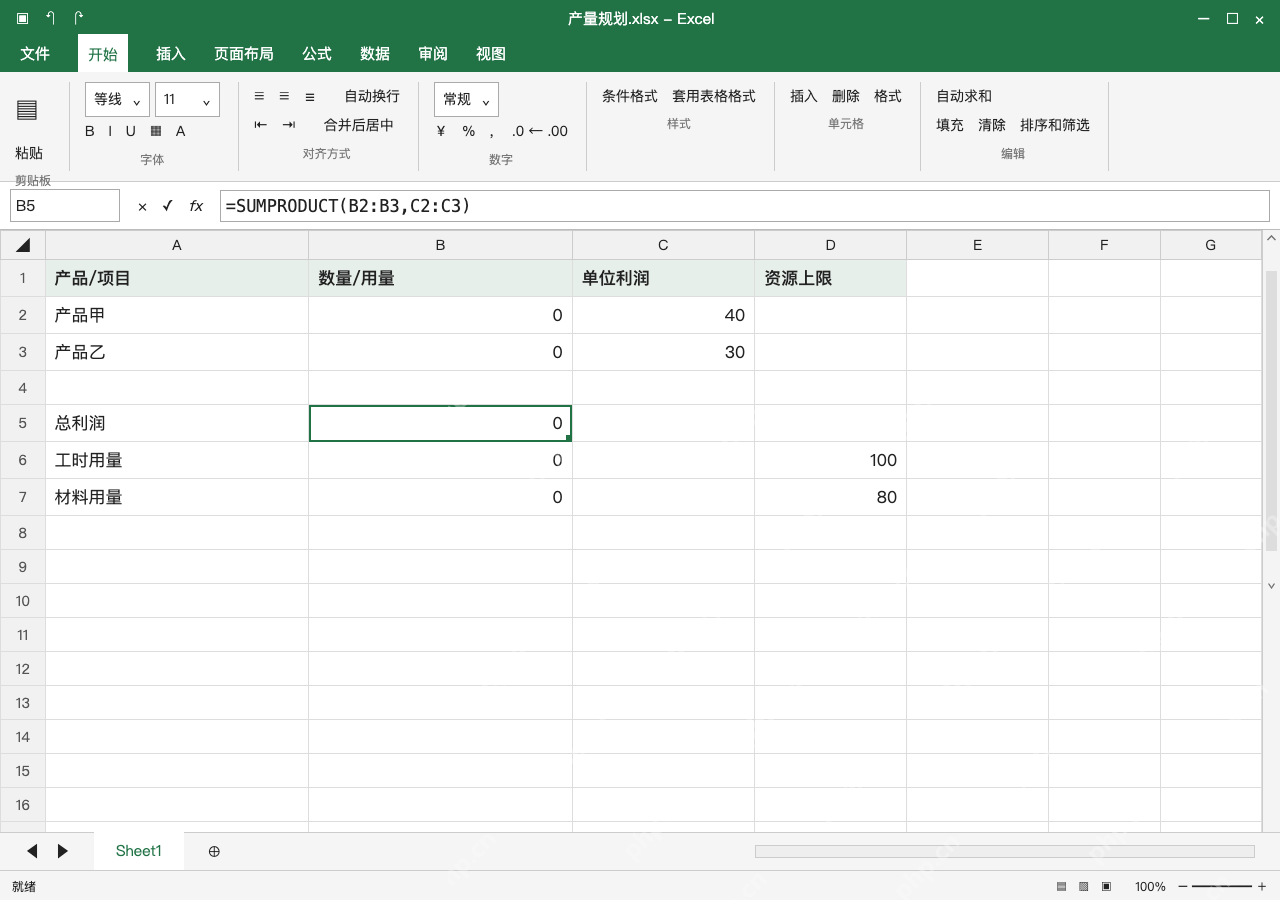Switch to Page Layout view in status bar

point(1083,886)
